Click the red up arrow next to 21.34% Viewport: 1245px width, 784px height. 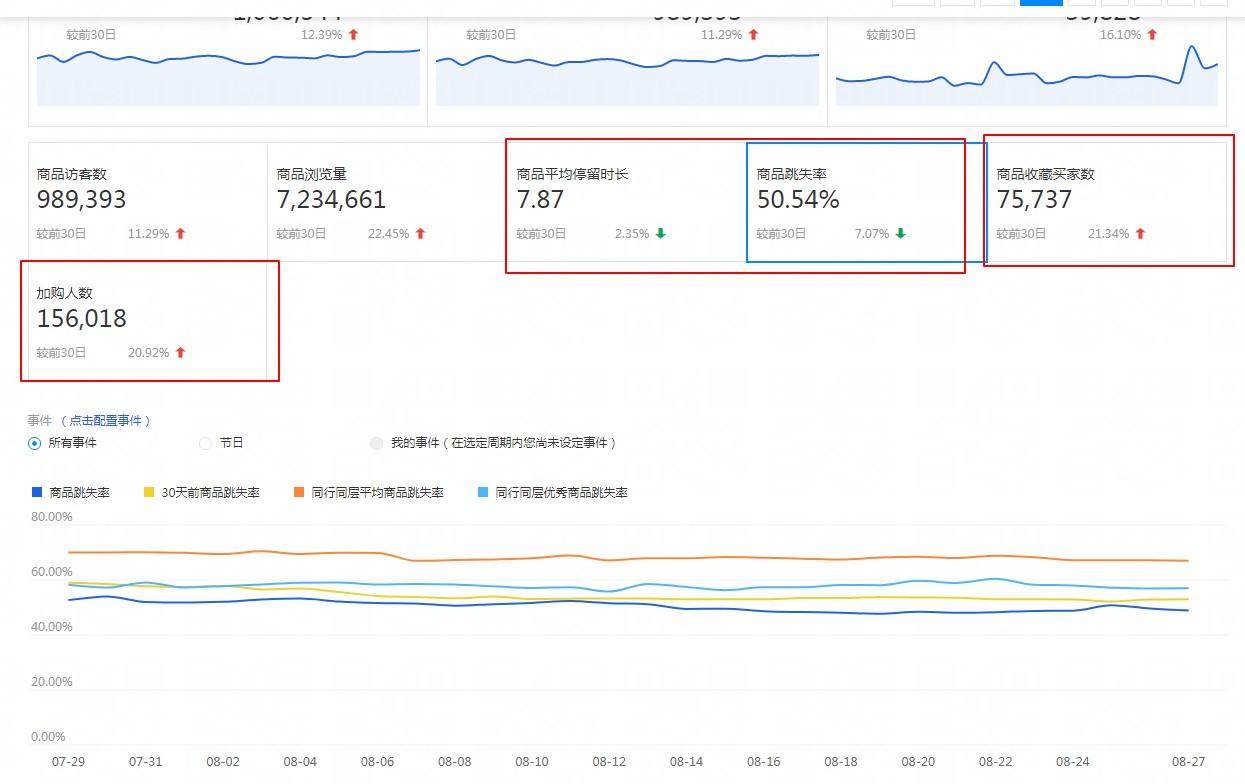(1140, 234)
